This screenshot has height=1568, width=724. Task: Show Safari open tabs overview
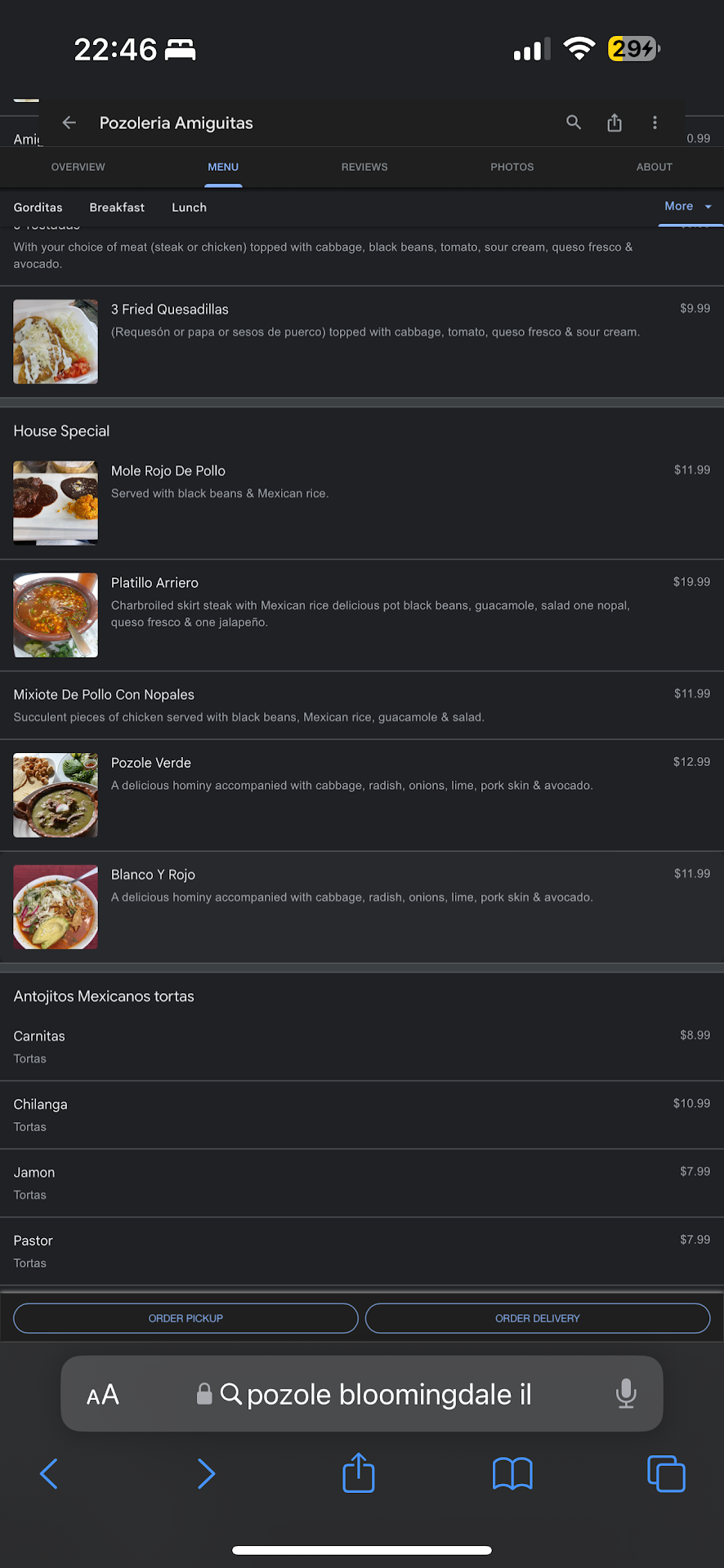pos(666,1474)
